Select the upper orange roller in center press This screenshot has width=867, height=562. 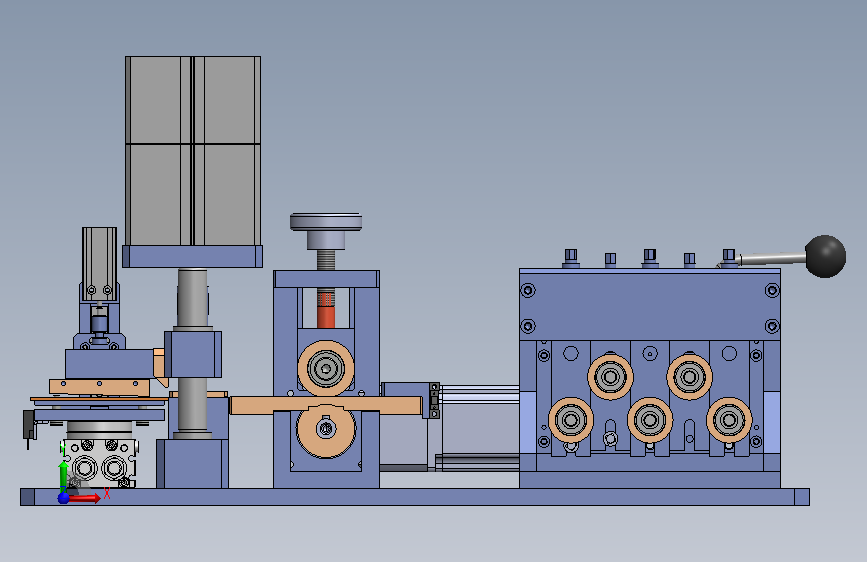(326, 368)
